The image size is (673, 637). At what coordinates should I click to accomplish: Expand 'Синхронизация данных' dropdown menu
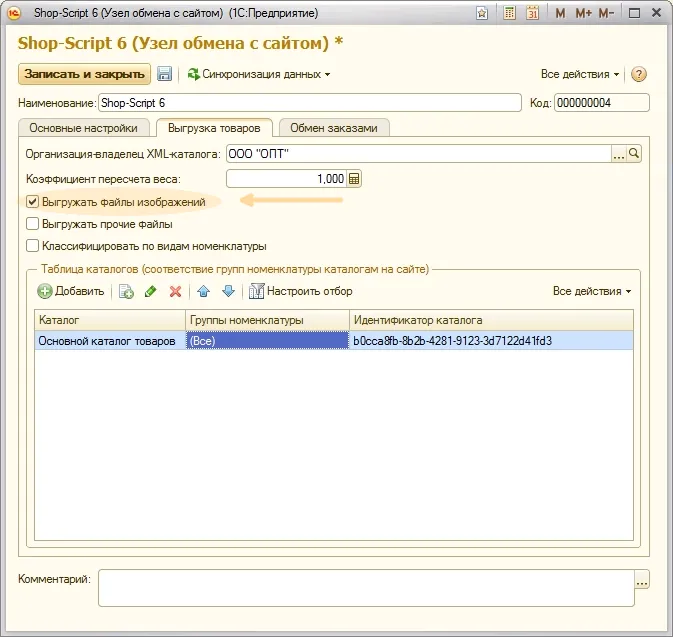pyautogui.click(x=259, y=74)
